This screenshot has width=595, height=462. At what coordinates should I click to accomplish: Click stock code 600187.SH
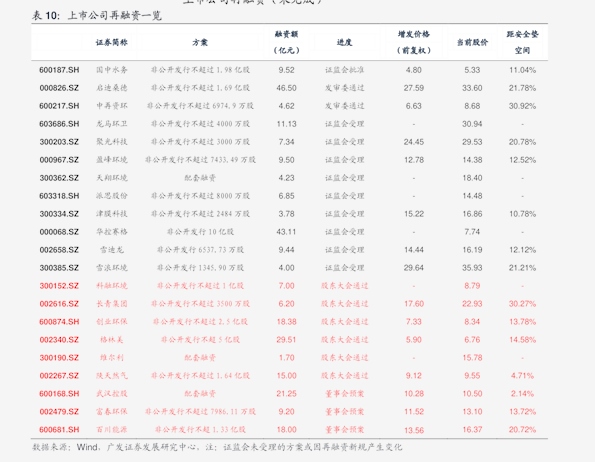59,70
